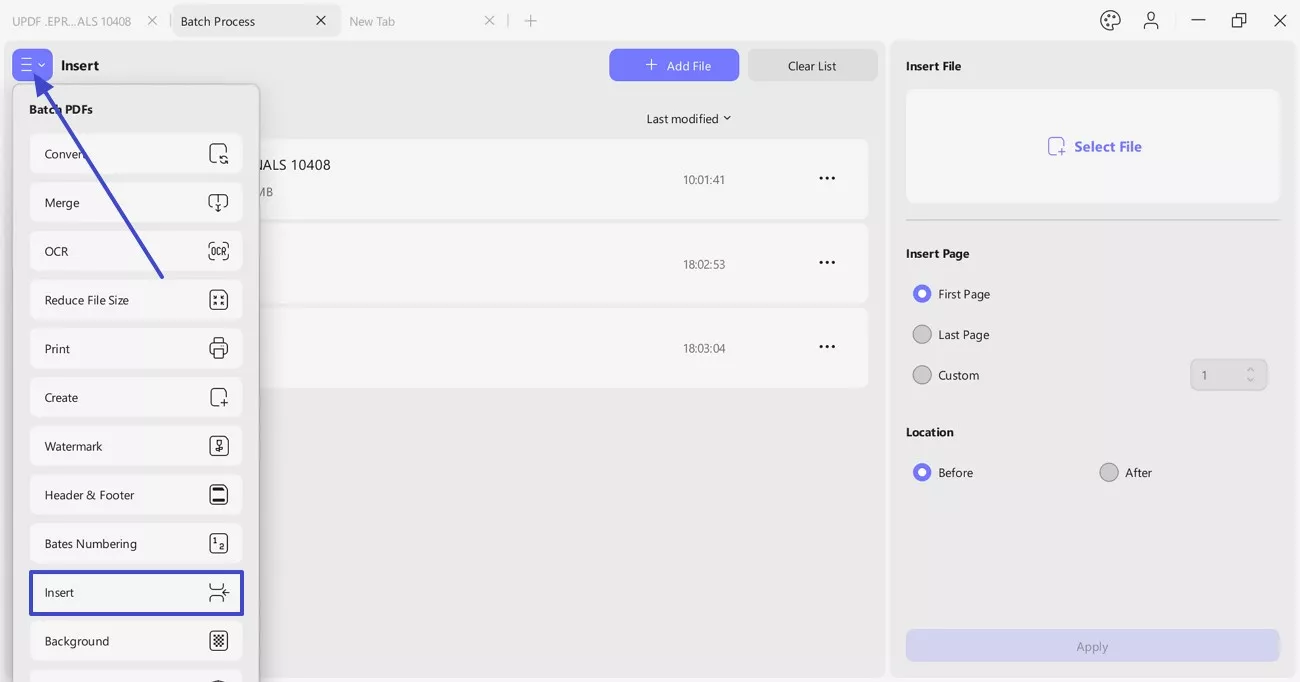Select Custom page radio button

coord(922,375)
